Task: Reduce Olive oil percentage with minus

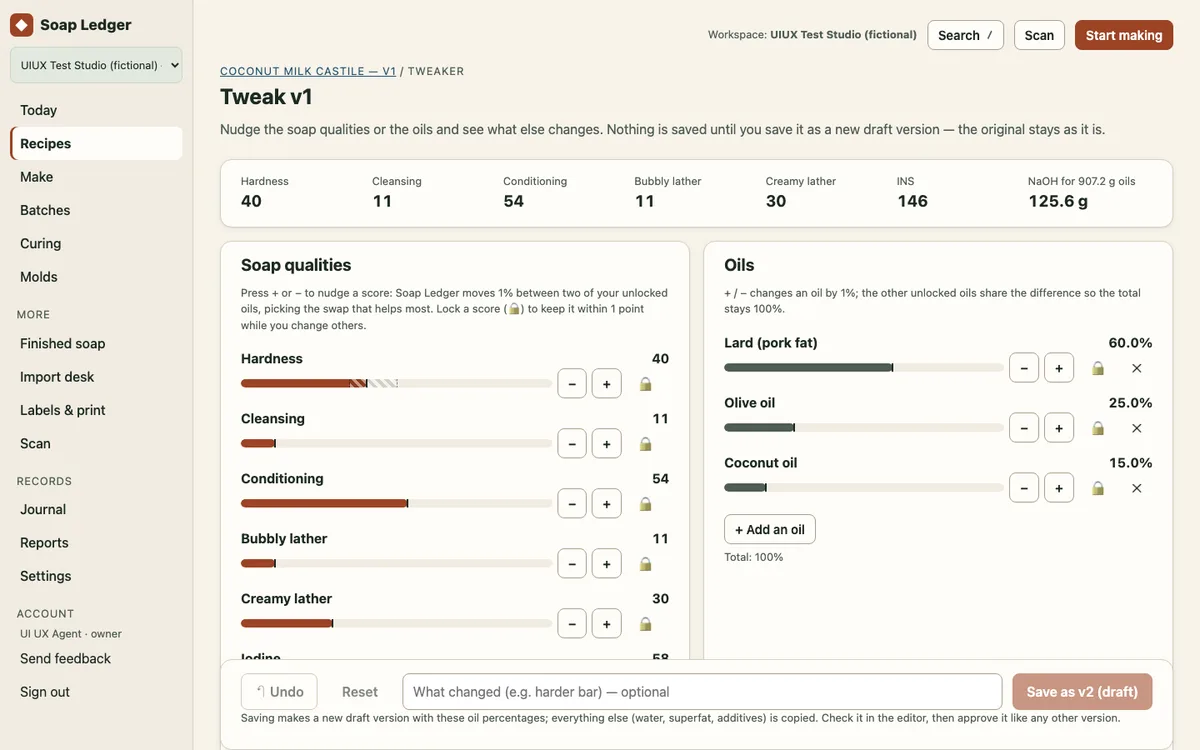Action: [1024, 428]
